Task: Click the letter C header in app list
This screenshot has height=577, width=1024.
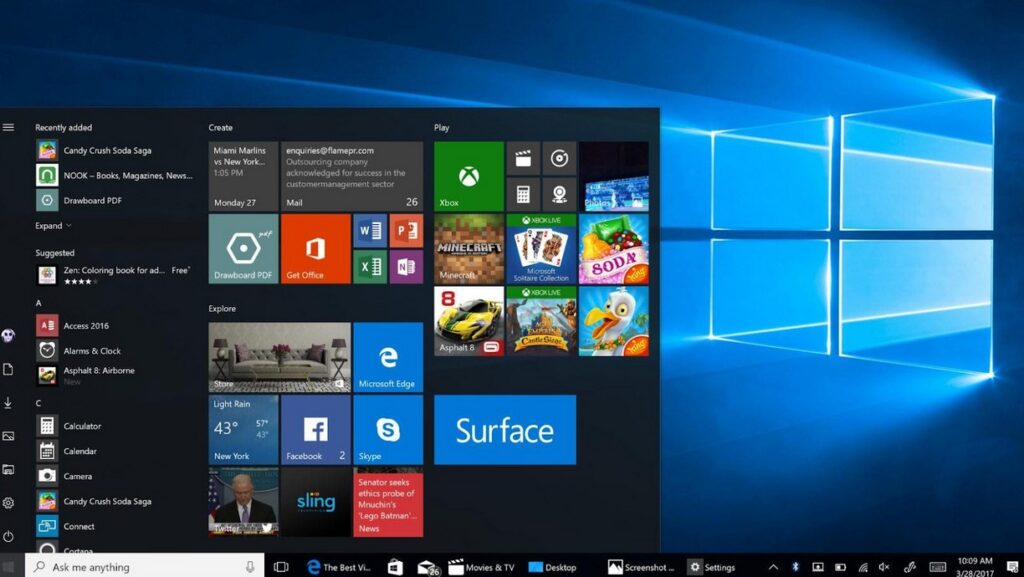Action: [x=39, y=403]
